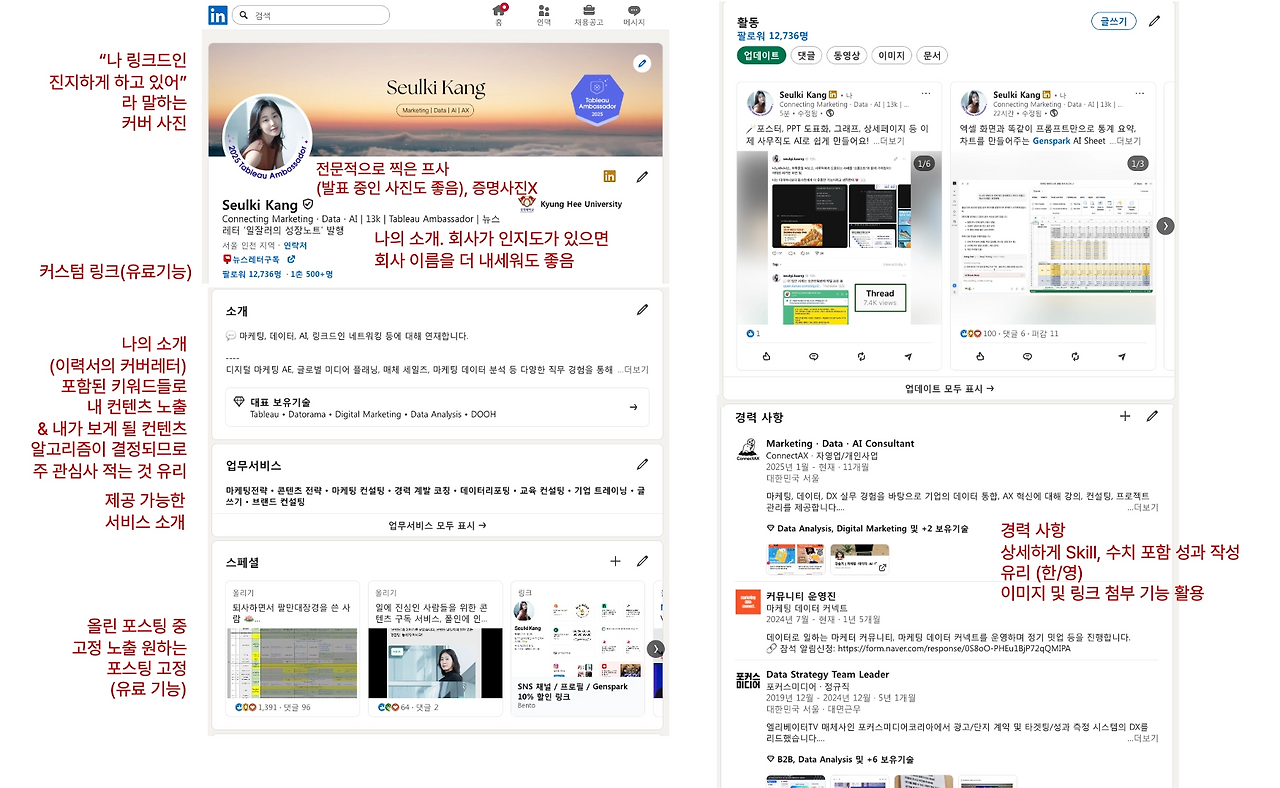Edit the cover photo with the pencil icon
Image resolution: width=1280 pixels, height=788 pixels.
click(x=642, y=63)
